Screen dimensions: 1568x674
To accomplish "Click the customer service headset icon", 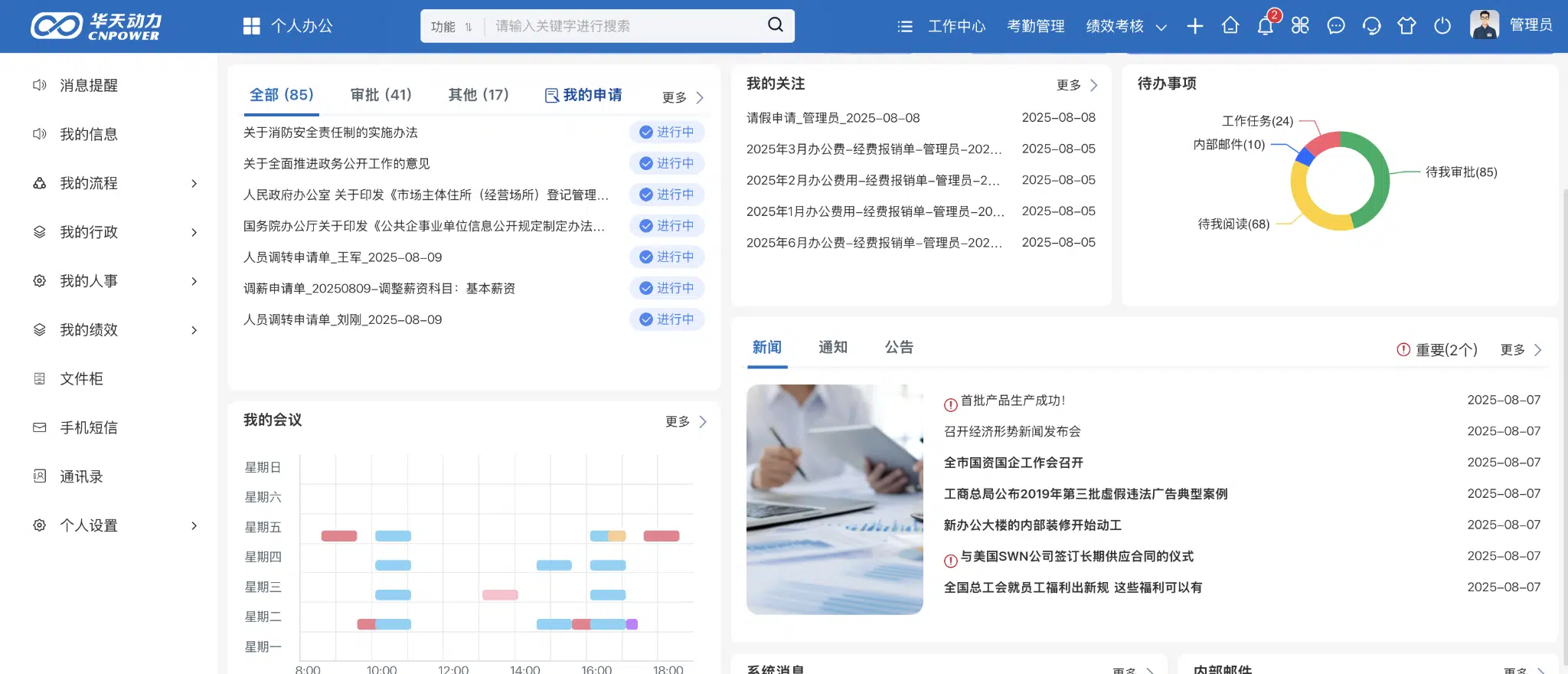I will tap(1371, 26).
